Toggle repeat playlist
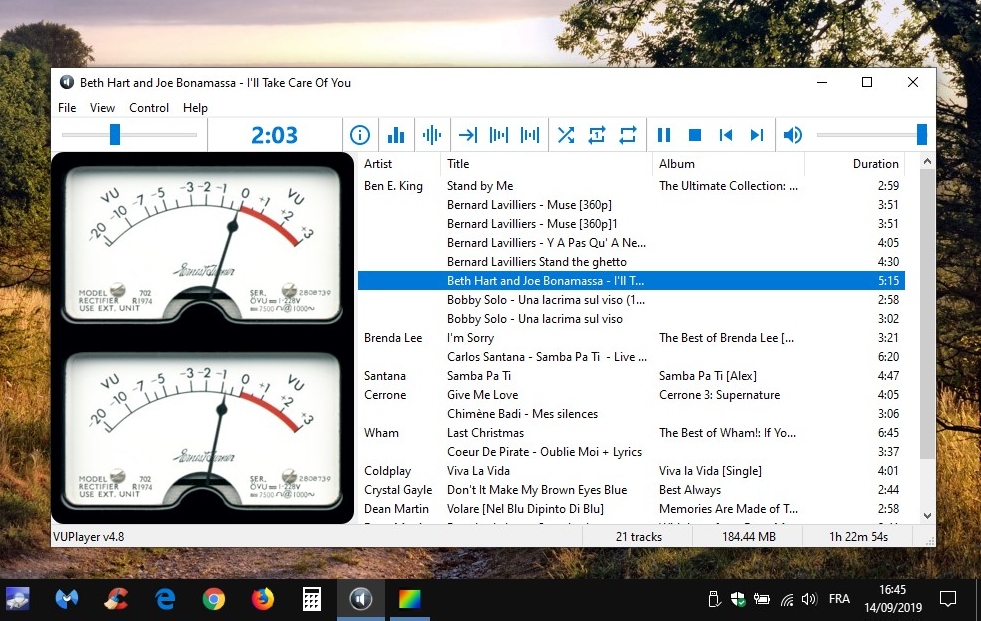Screen dimensions: 981x621 pyautogui.click(x=628, y=134)
